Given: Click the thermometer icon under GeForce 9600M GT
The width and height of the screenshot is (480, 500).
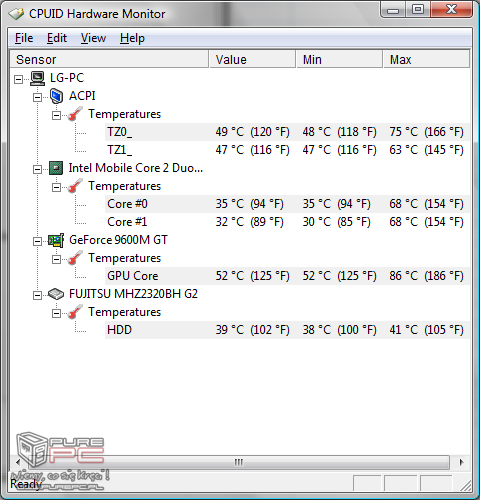Looking at the screenshot, I should coord(75,258).
